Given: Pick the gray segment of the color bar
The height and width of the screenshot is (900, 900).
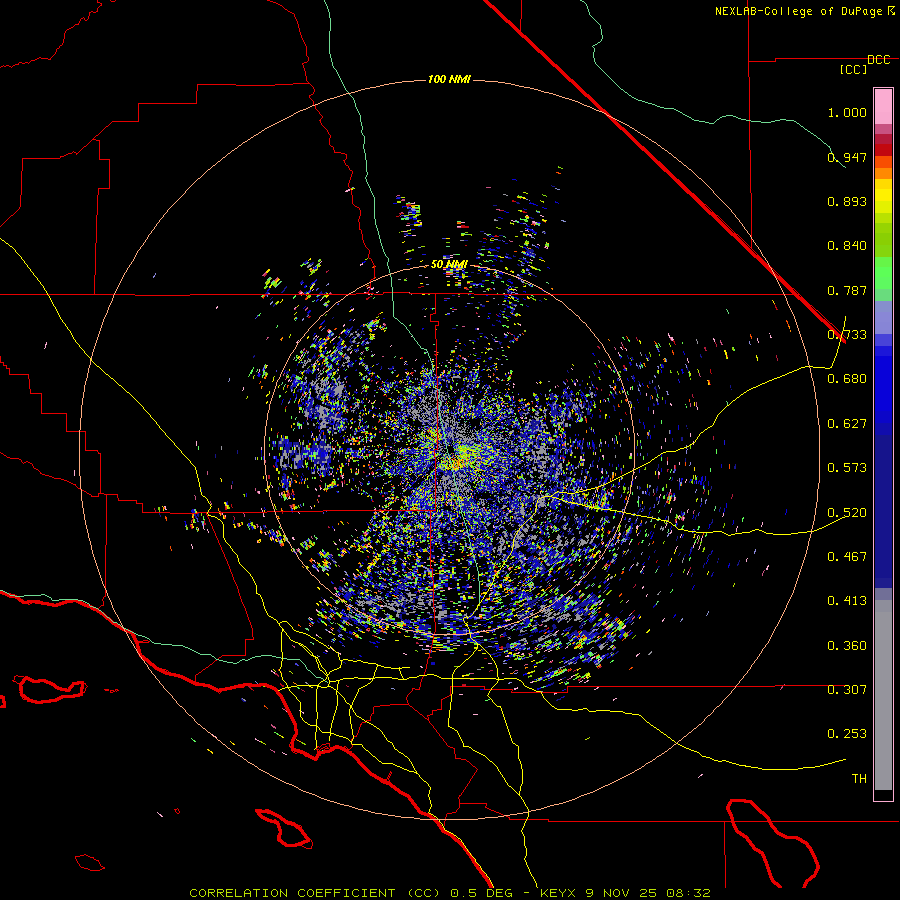Looking at the screenshot, I should tap(883, 695).
